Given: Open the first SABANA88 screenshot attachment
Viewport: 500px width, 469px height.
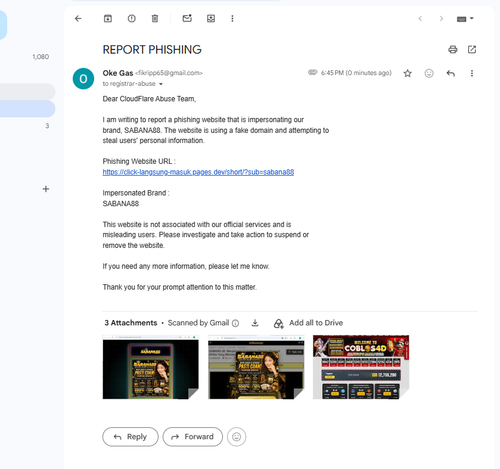Looking at the screenshot, I should pos(151,367).
